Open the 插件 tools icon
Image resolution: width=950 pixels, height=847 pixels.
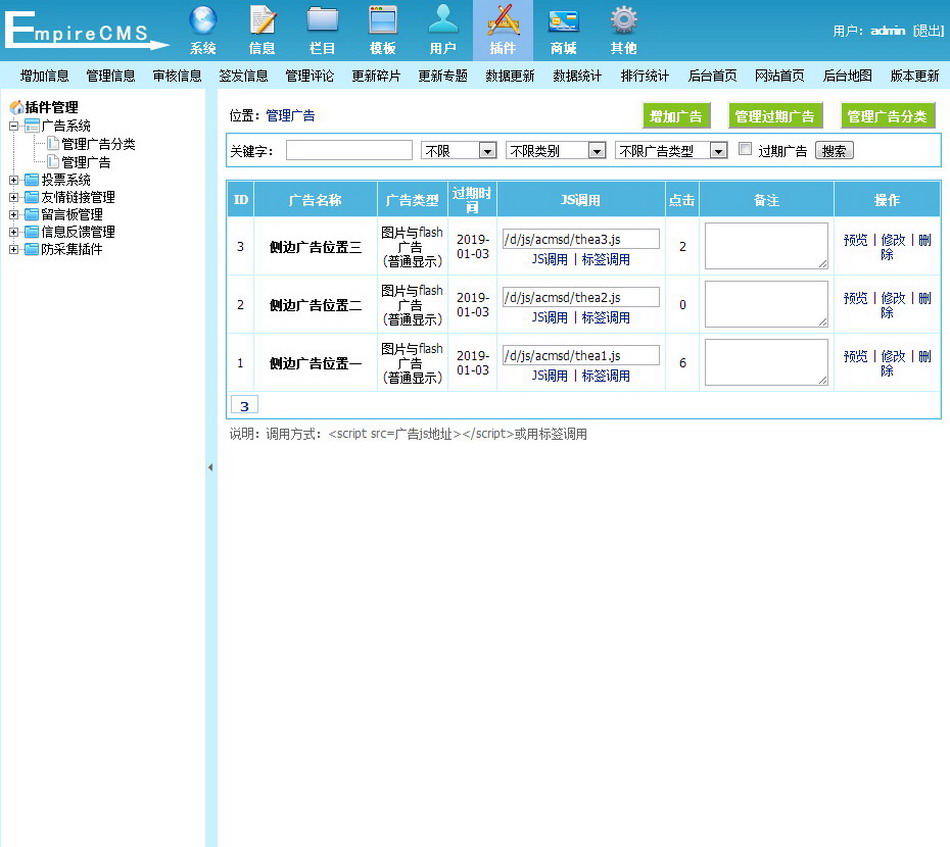pyautogui.click(x=503, y=21)
